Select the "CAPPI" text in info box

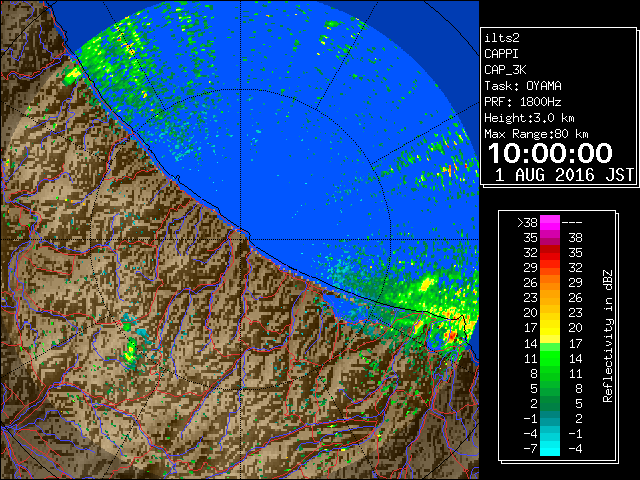[501, 54]
